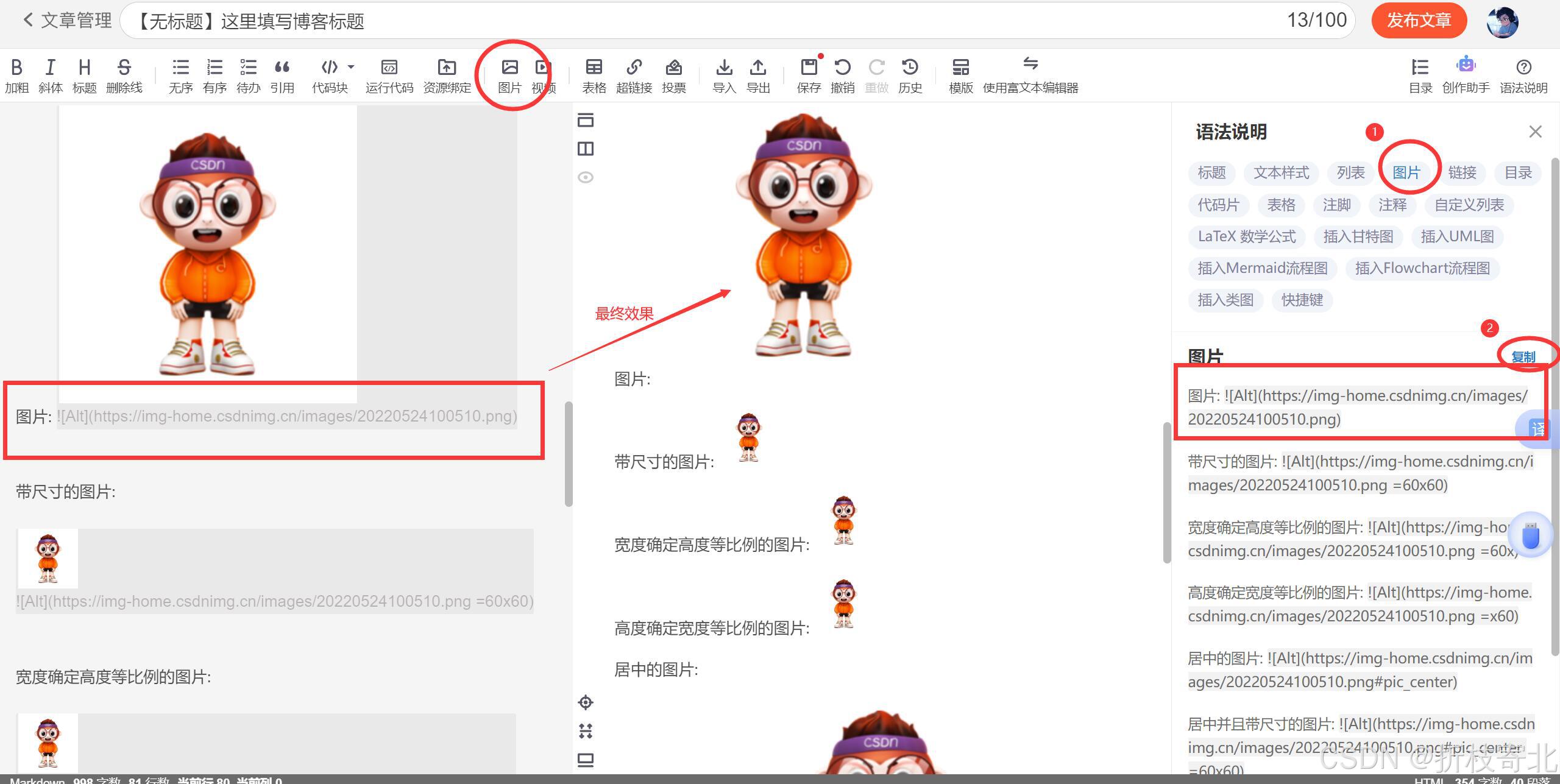Select the 插入甘特图 tab
Screen dimensions: 1560x784
point(1358,237)
